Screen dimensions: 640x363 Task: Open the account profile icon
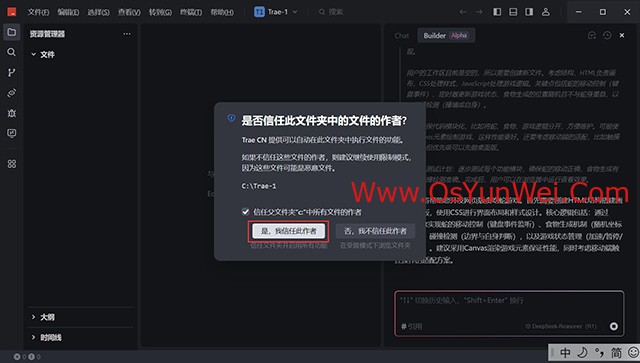[546, 12]
